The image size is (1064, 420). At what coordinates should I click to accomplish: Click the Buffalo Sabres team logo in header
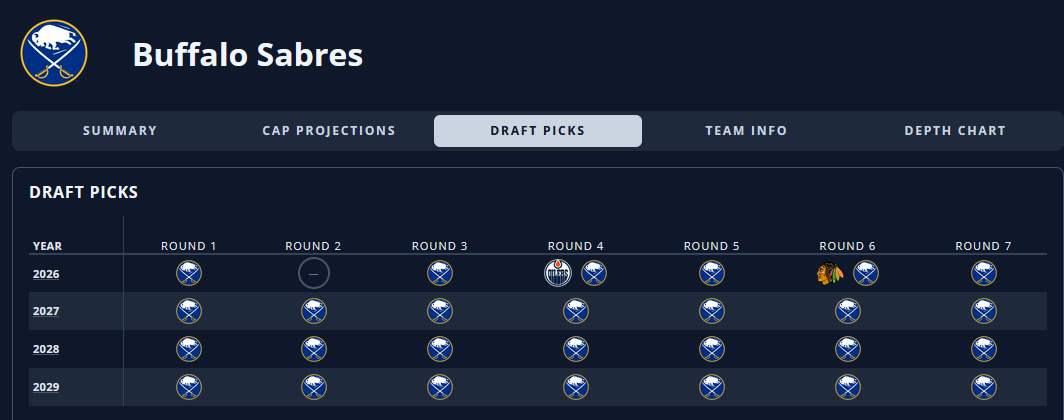coord(54,53)
